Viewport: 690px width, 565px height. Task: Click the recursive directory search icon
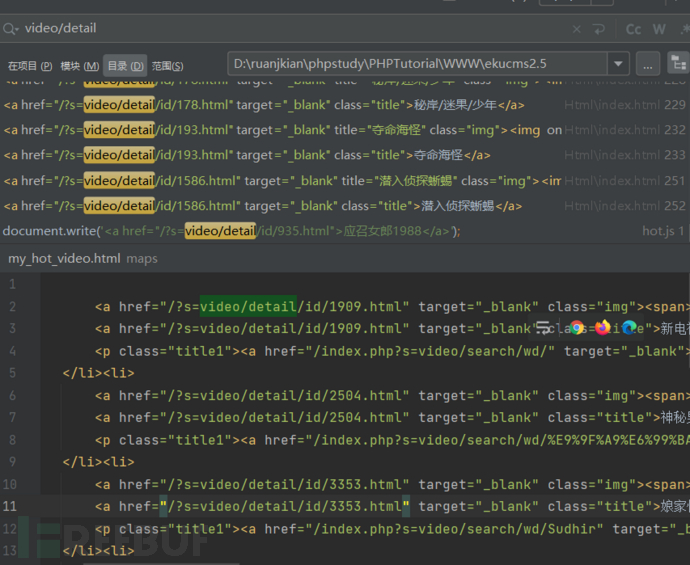pyautogui.click(x=678, y=63)
